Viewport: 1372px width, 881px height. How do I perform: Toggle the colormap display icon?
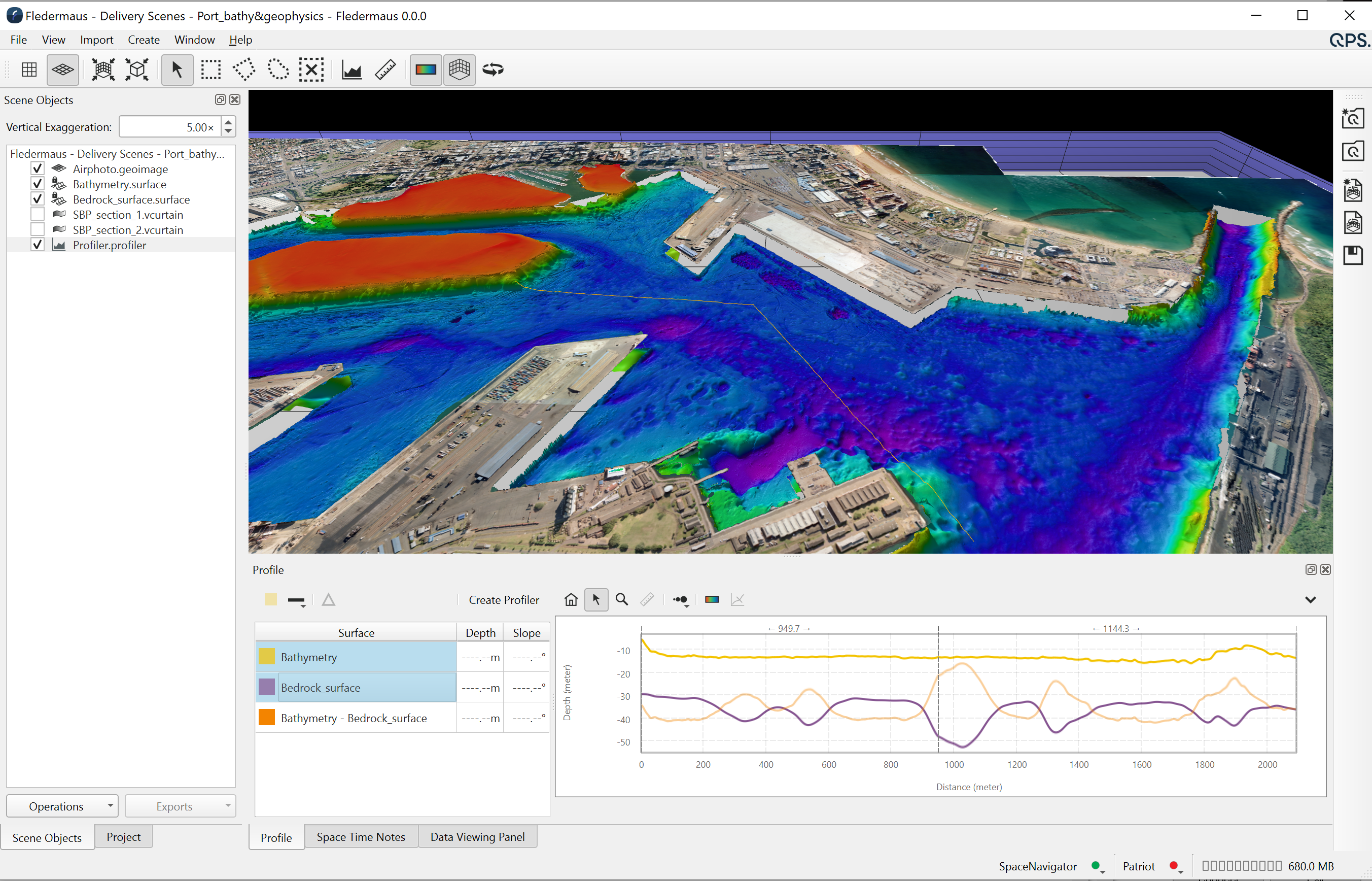(x=426, y=70)
